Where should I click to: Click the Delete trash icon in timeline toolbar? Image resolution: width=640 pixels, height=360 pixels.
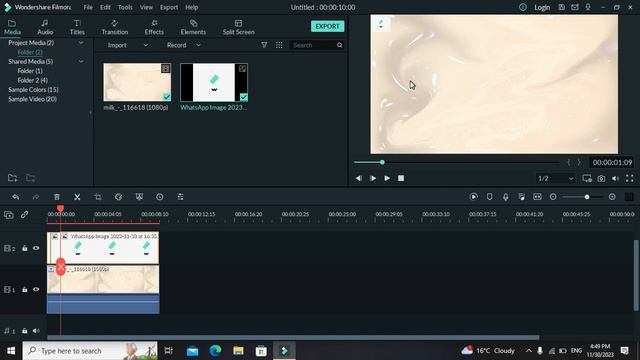[57, 197]
